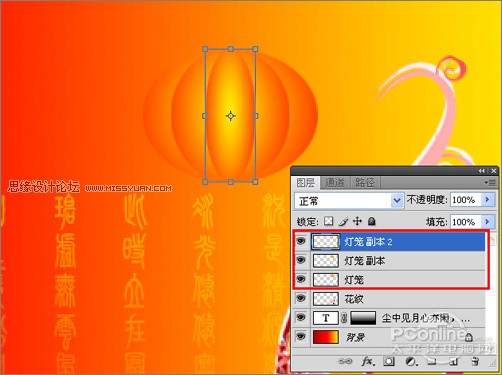Toggle visibility of the text layer
Image resolution: width=502 pixels, height=375 pixels.
coord(301,318)
